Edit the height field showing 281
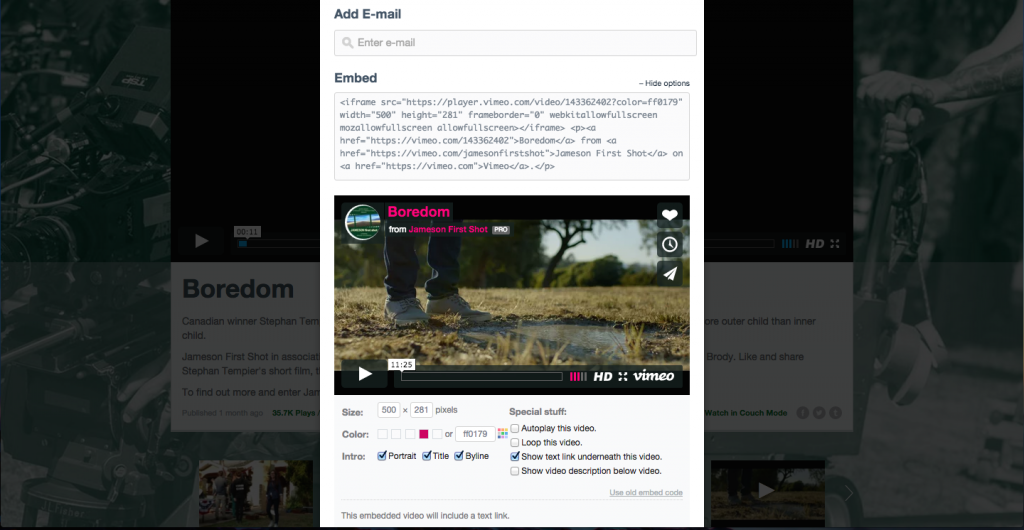This screenshot has width=1024, height=530. (422, 410)
